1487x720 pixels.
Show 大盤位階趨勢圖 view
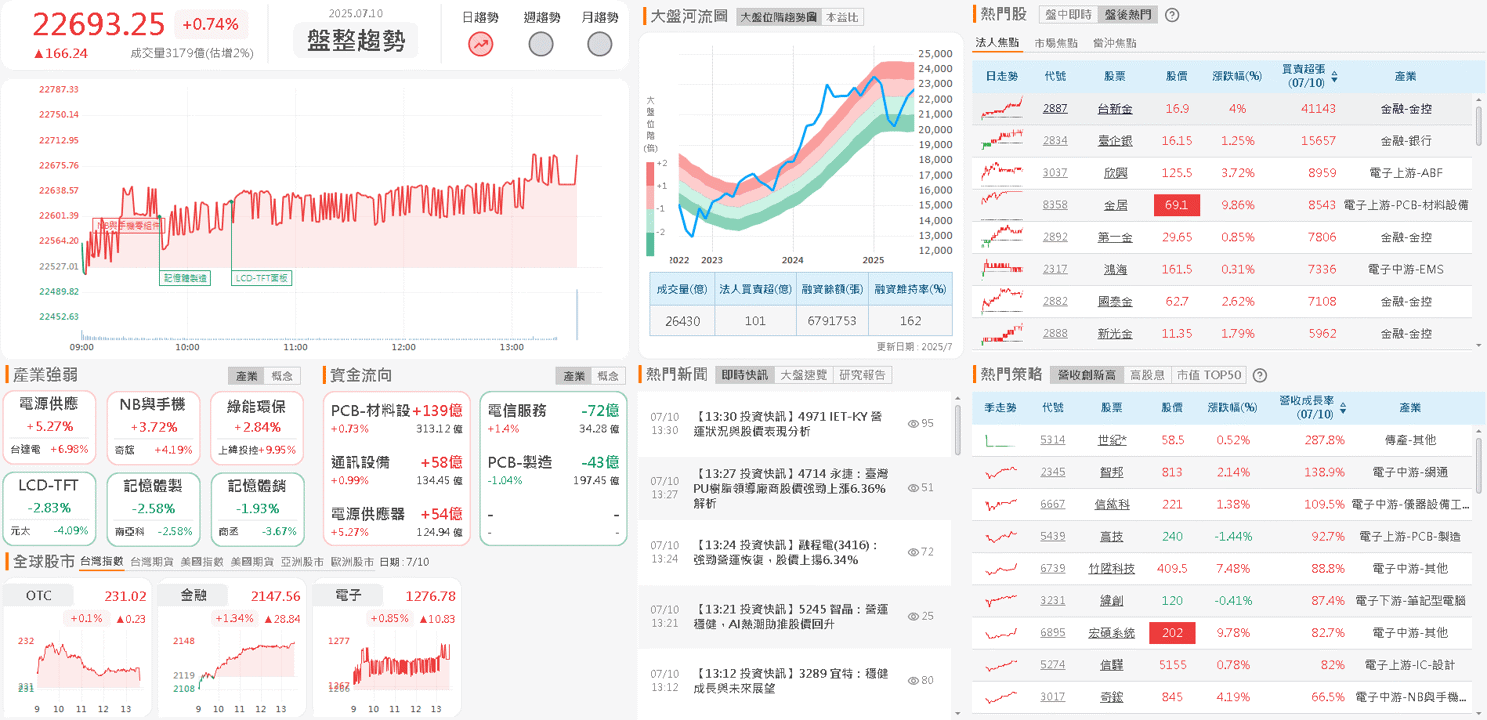point(779,17)
